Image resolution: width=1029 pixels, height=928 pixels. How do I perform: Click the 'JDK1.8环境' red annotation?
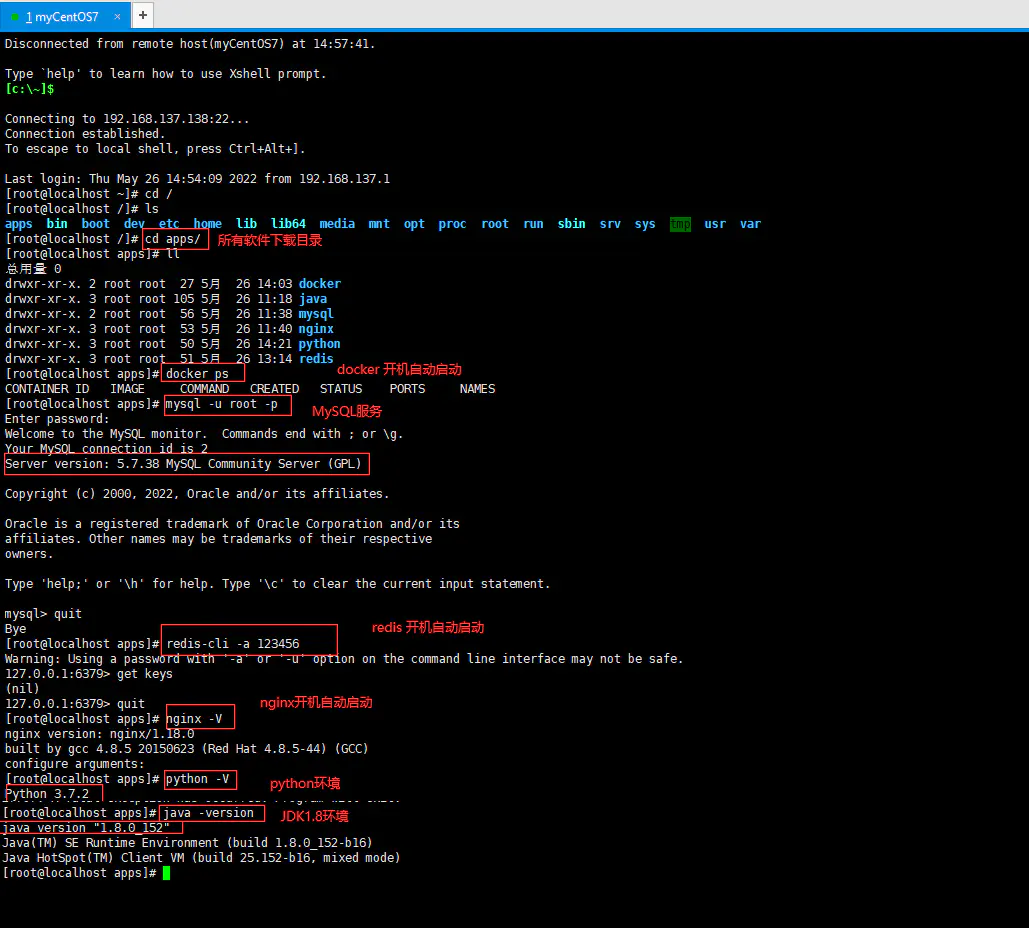click(x=314, y=816)
